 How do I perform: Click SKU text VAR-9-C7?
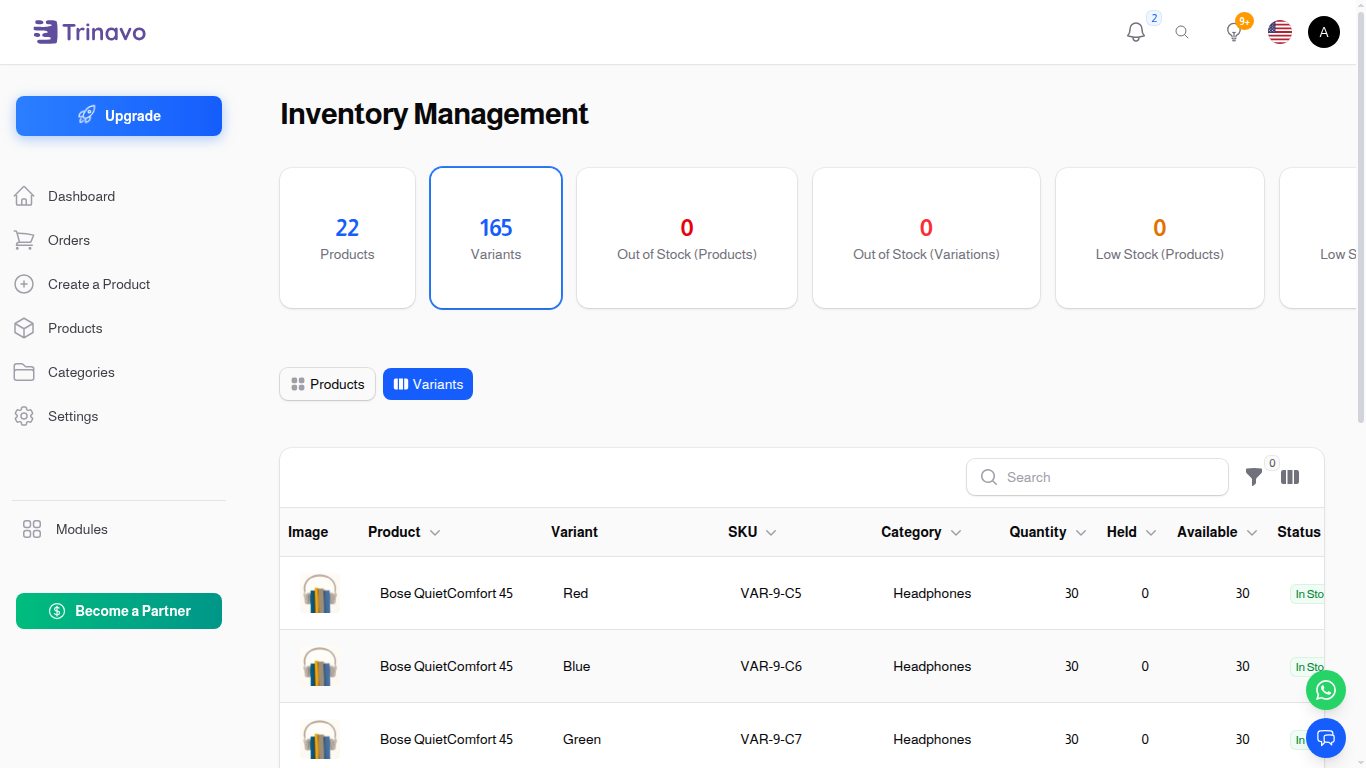click(771, 739)
